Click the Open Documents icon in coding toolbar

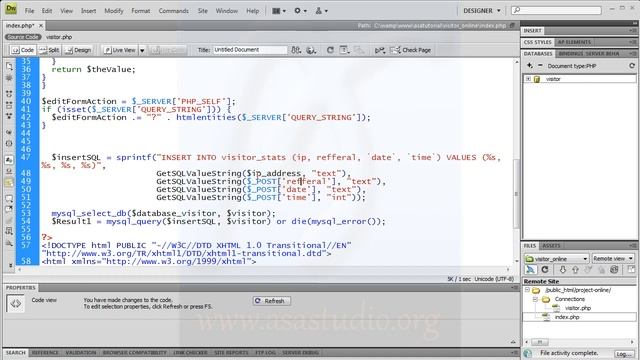point(9,66)
